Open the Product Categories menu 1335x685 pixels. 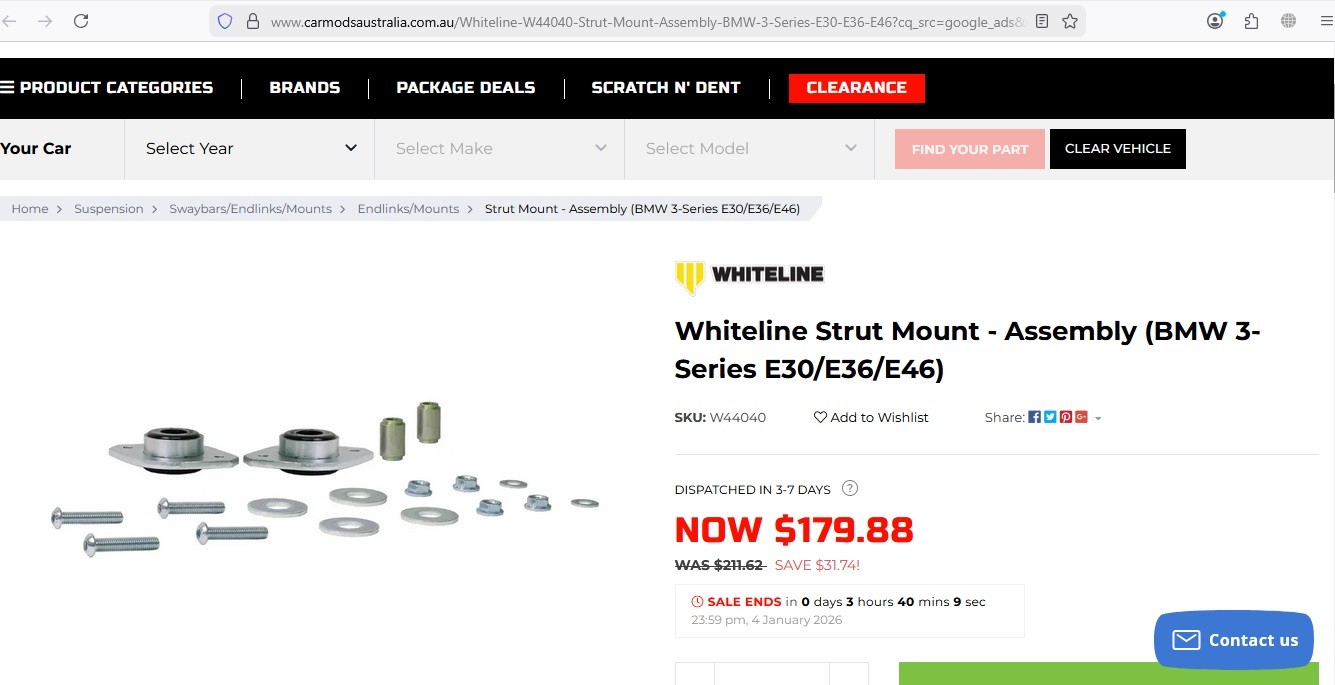click(107, 88)
